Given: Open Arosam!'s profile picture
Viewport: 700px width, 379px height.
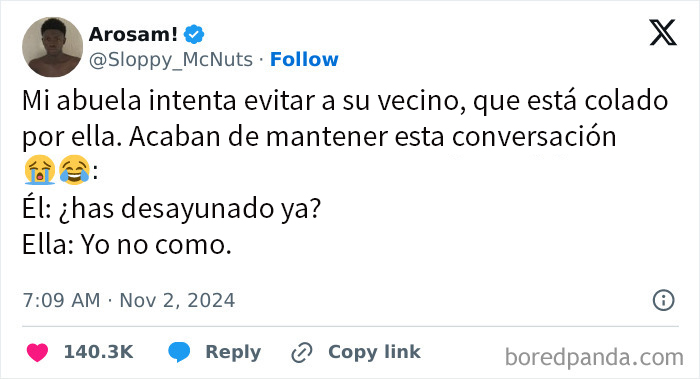Looking at the screenshot, I should (53, 47).
